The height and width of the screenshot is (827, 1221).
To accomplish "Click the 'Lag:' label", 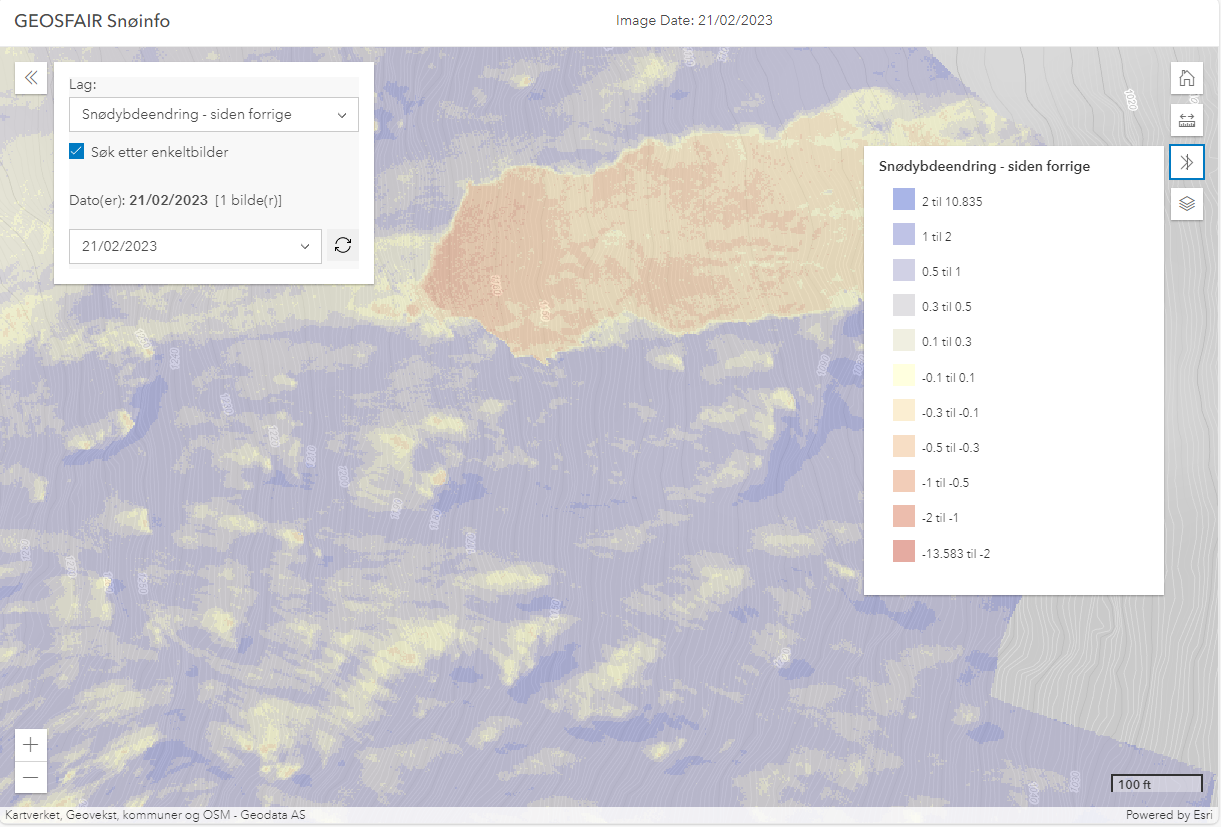I will 83,85.
